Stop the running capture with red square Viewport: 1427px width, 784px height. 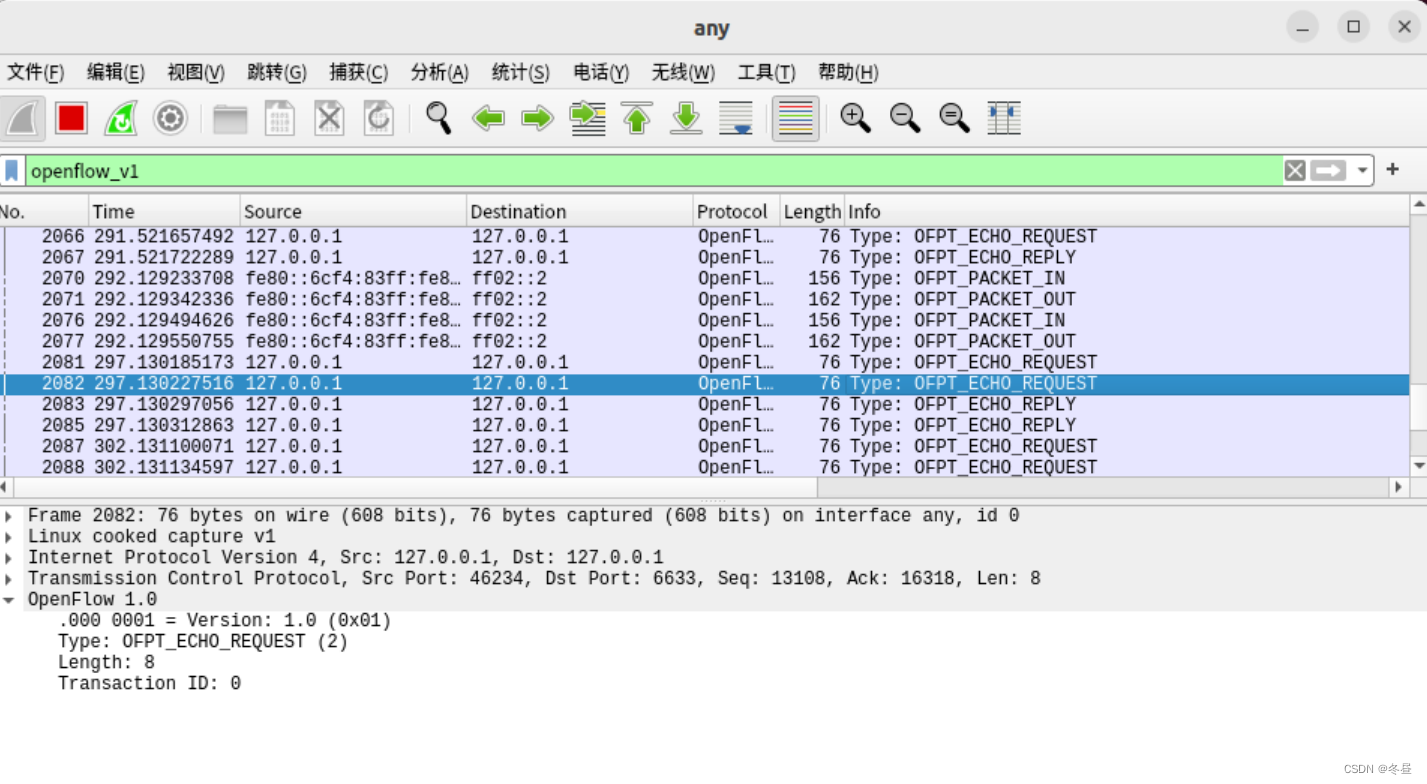pos(71,118)
